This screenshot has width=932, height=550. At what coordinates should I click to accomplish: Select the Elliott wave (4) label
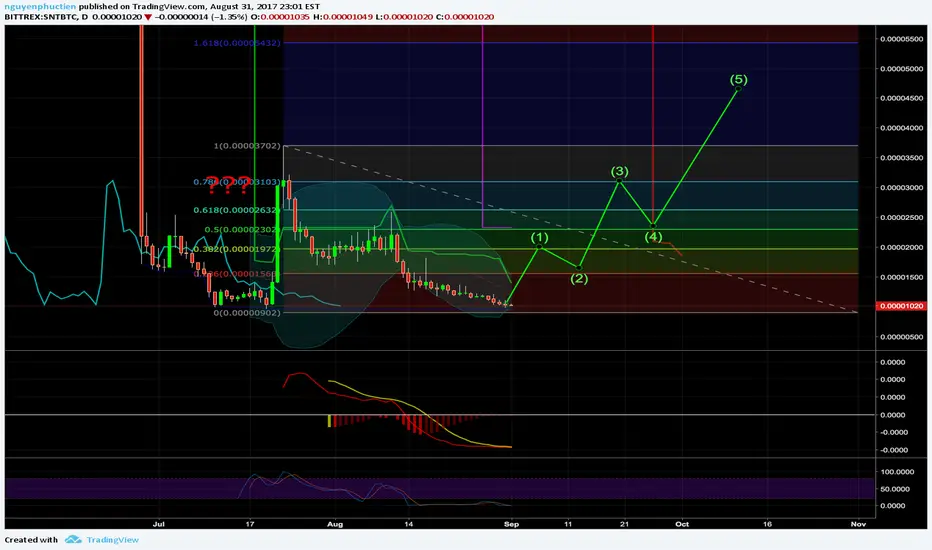click(653, 237)
